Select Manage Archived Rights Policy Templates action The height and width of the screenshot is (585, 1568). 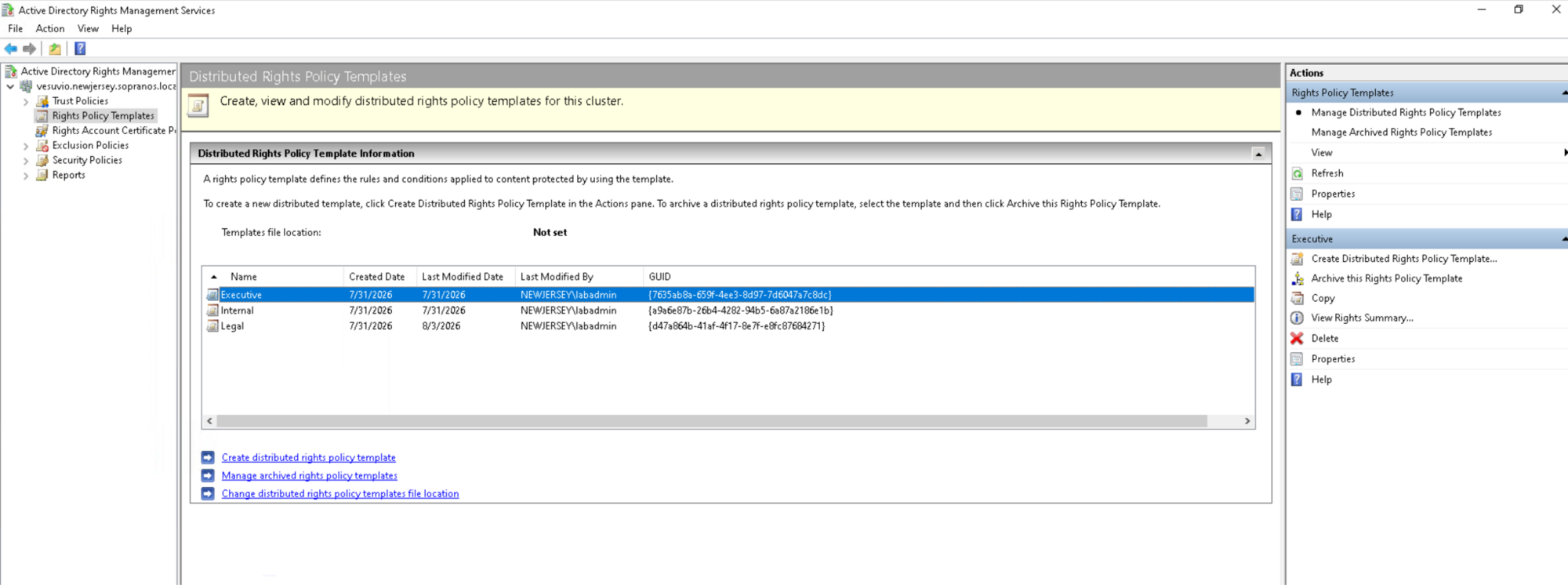click(1401, 133)
